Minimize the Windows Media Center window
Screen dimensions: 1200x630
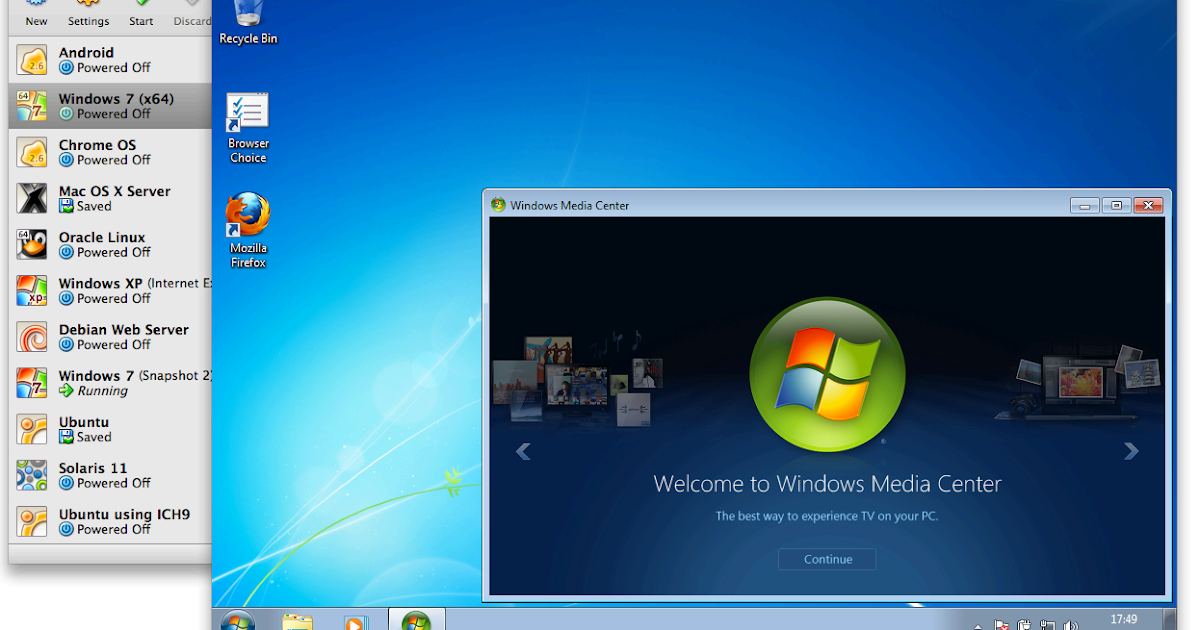point(1085,205)
